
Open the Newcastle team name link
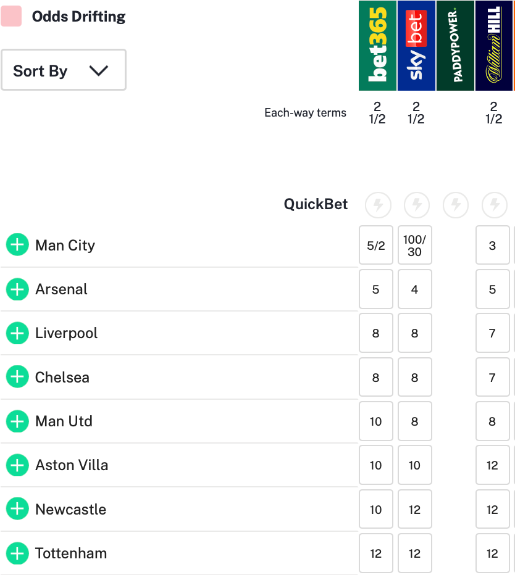coord(71,509)
